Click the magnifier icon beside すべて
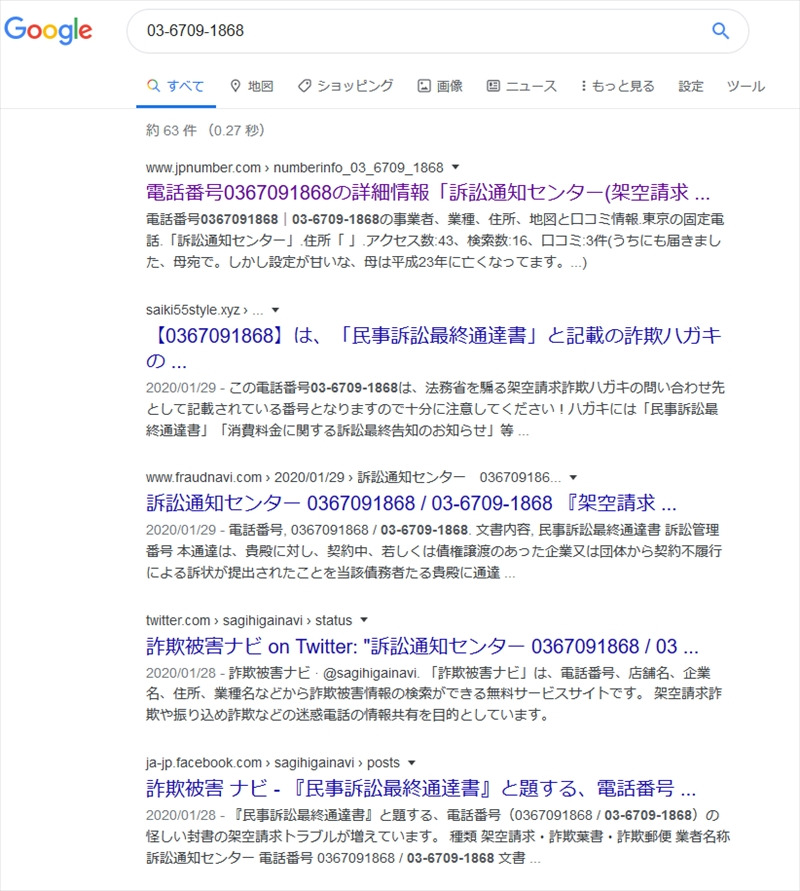This screenshot has height=891, width=800. click(153, 86)
